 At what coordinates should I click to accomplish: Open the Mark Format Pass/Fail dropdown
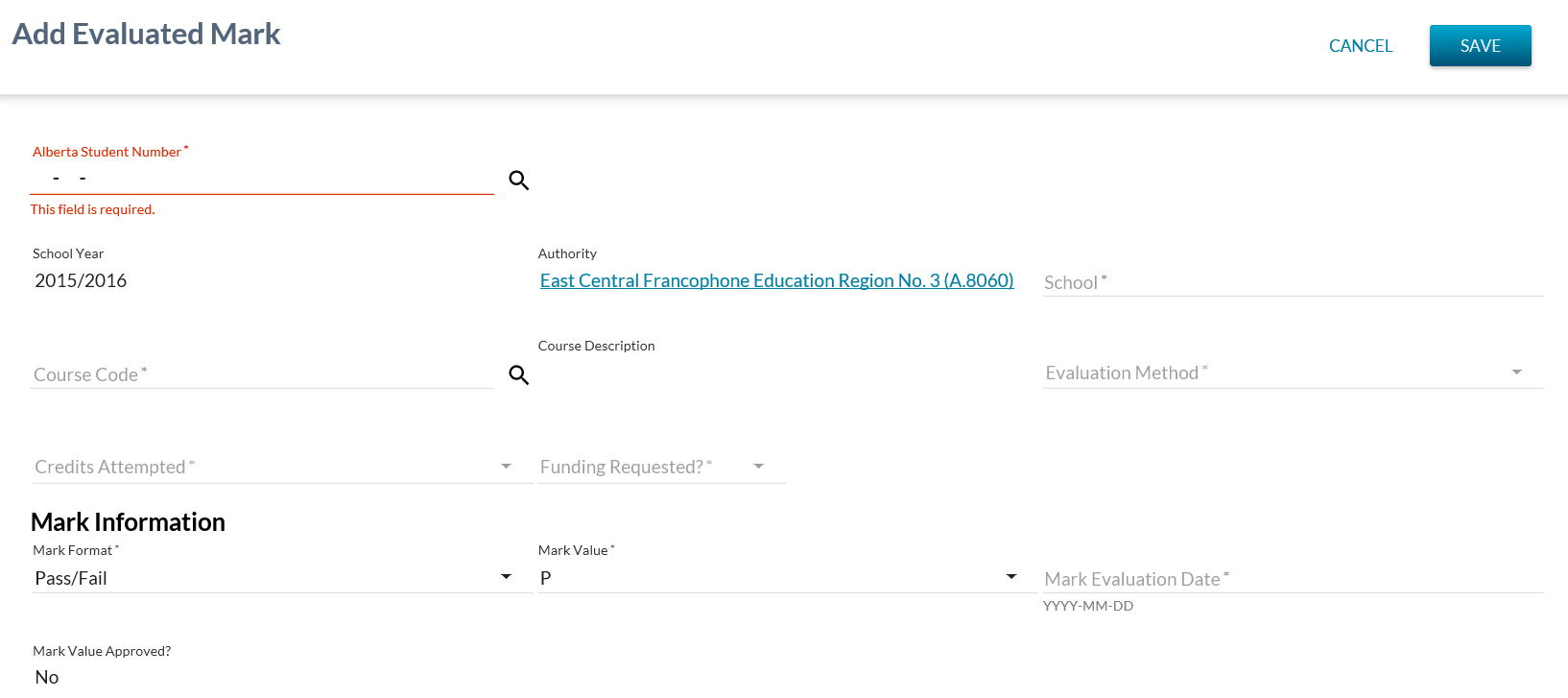[506, 578]
